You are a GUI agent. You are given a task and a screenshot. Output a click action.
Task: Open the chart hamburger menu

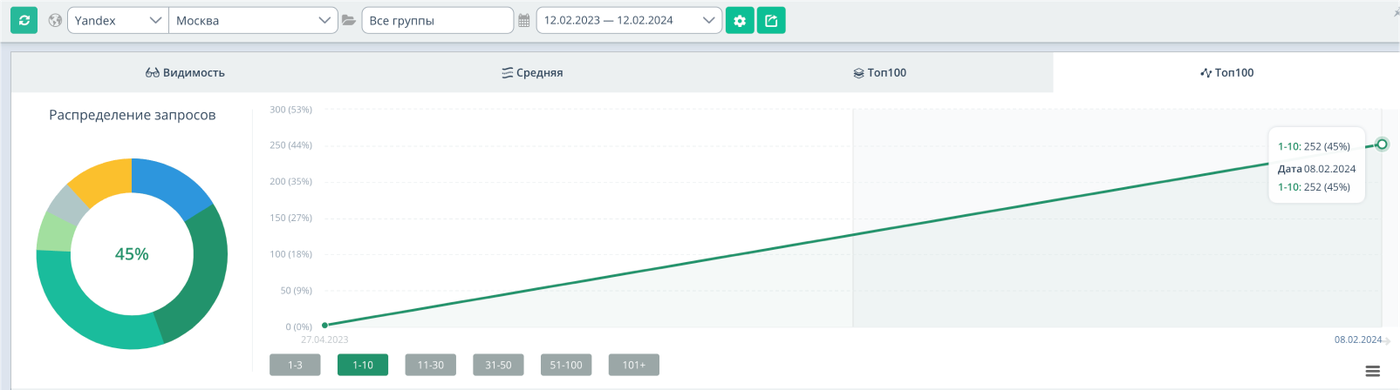point(1373,372)
